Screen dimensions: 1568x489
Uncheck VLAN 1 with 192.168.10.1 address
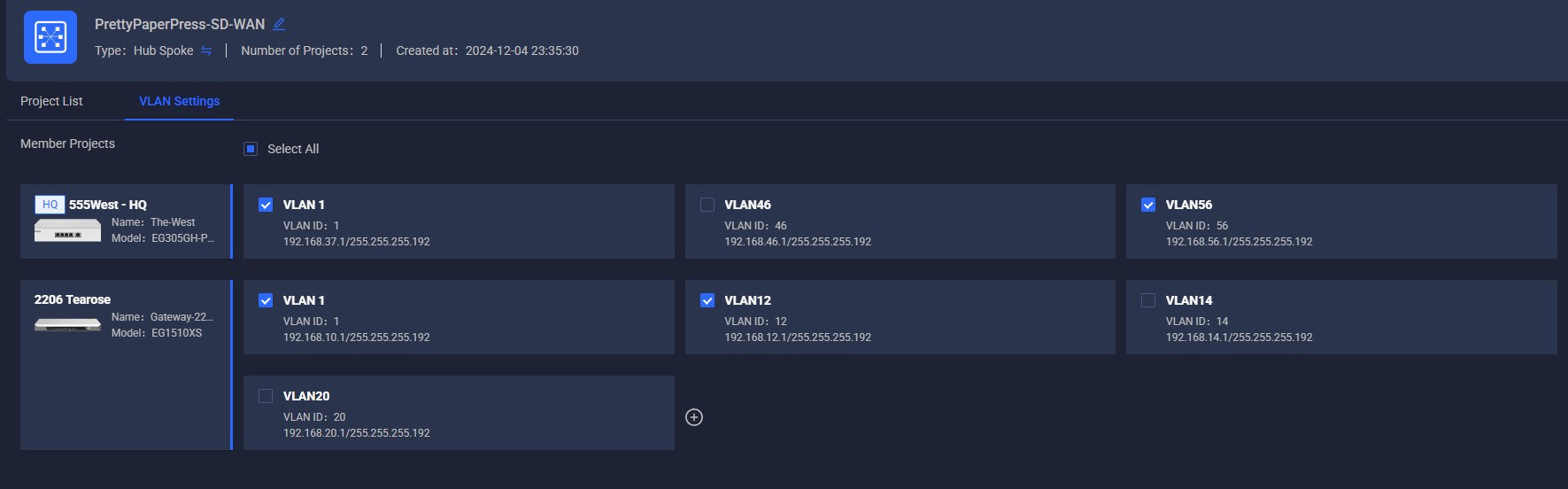pyautogui.click(x=266, y=300)
